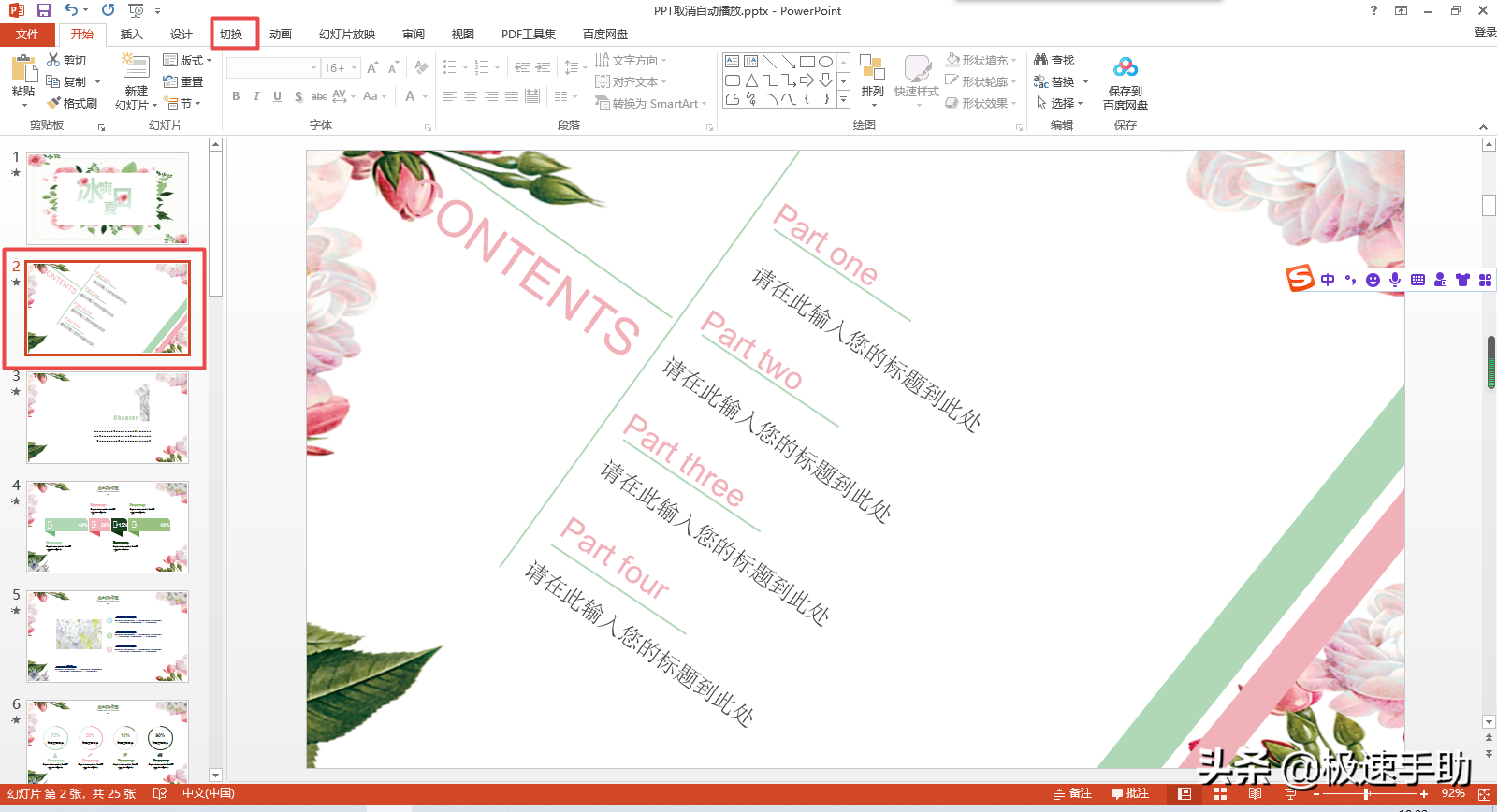The width and height of the screenshot is (1497, 812).
Task: Decrease font size with the smaller A icon
Action: tap(393, 67)
